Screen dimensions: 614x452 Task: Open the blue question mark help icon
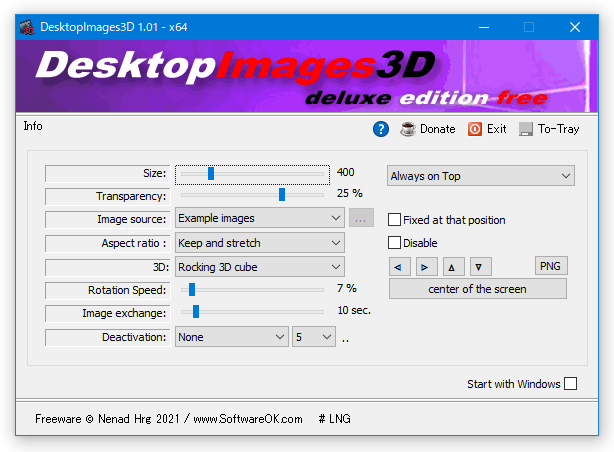coord(381,129)
